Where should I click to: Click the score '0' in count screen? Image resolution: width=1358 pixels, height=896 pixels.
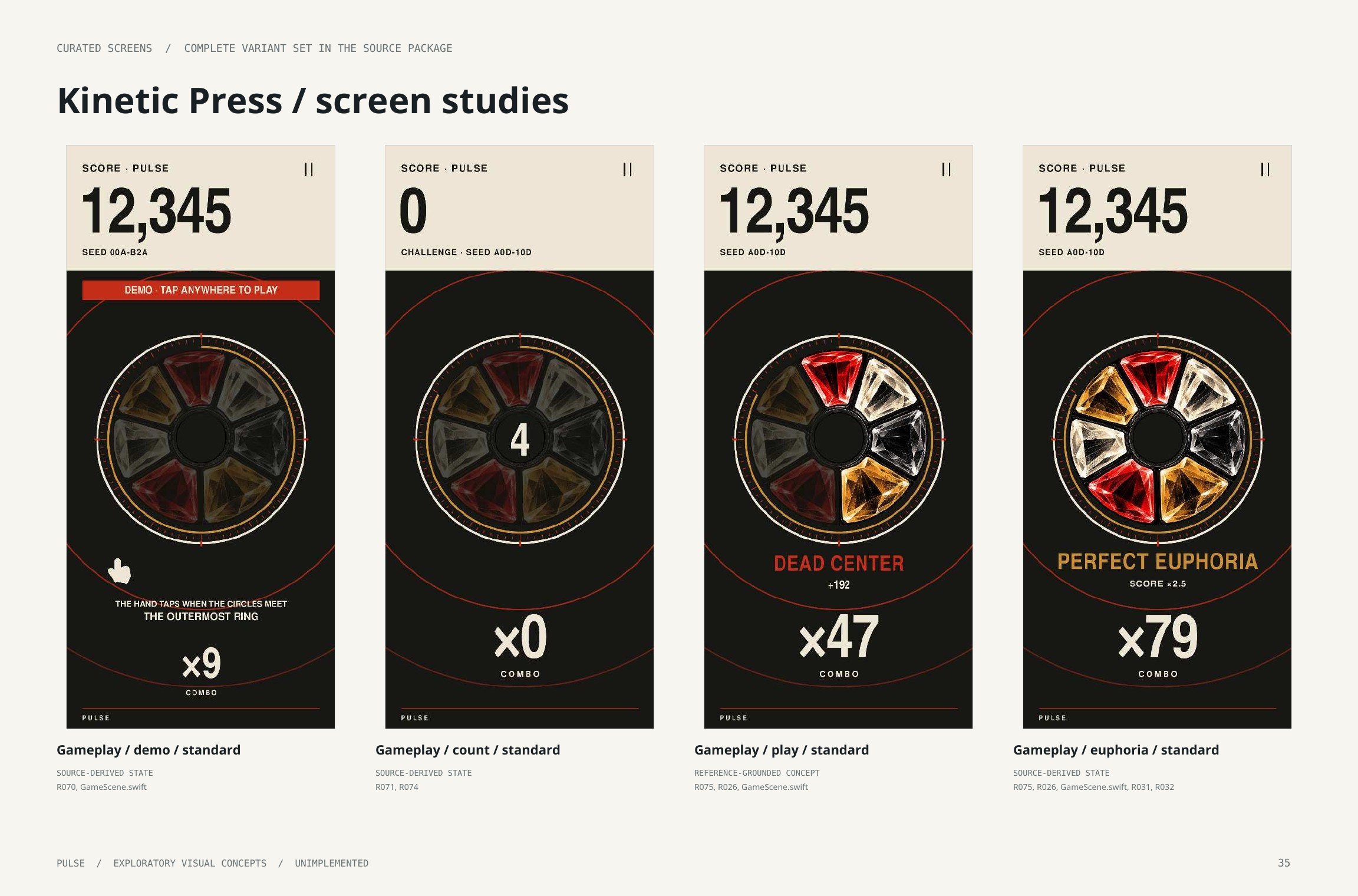pos(413,210)
